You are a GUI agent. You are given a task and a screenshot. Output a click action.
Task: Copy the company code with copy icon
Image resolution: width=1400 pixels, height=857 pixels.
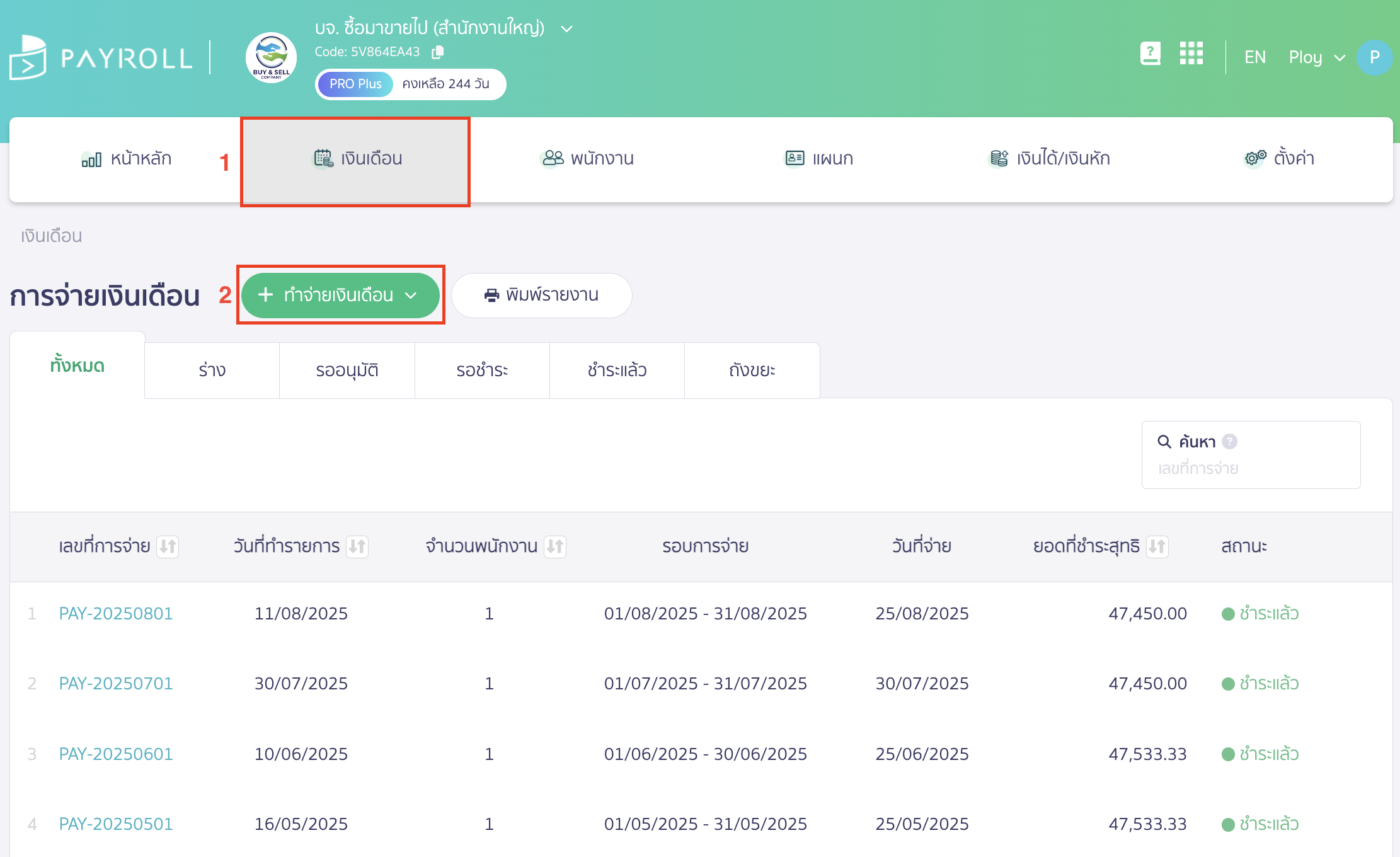437,52
